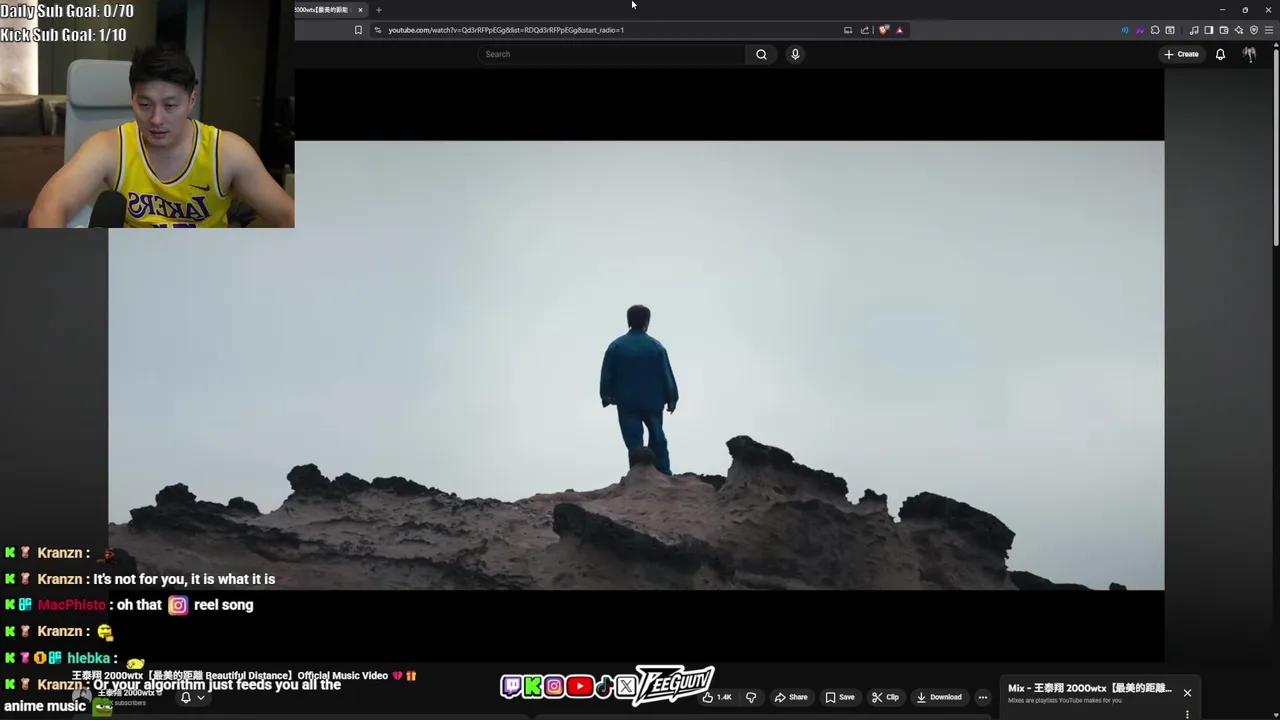This screenshot has height=720, width=1280.
Task: Open Extensions puzzle-piece menu
Action: pos(1155,30)
